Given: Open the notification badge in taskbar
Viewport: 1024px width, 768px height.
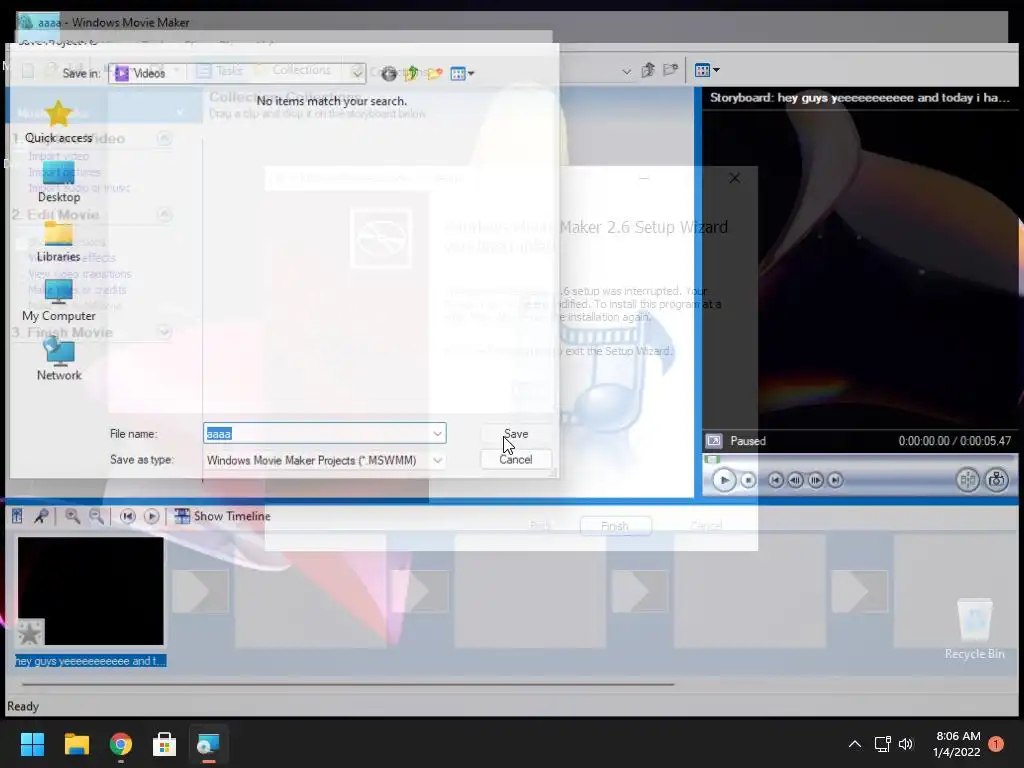Looking at the screenshot, I should tap(996, 744).
